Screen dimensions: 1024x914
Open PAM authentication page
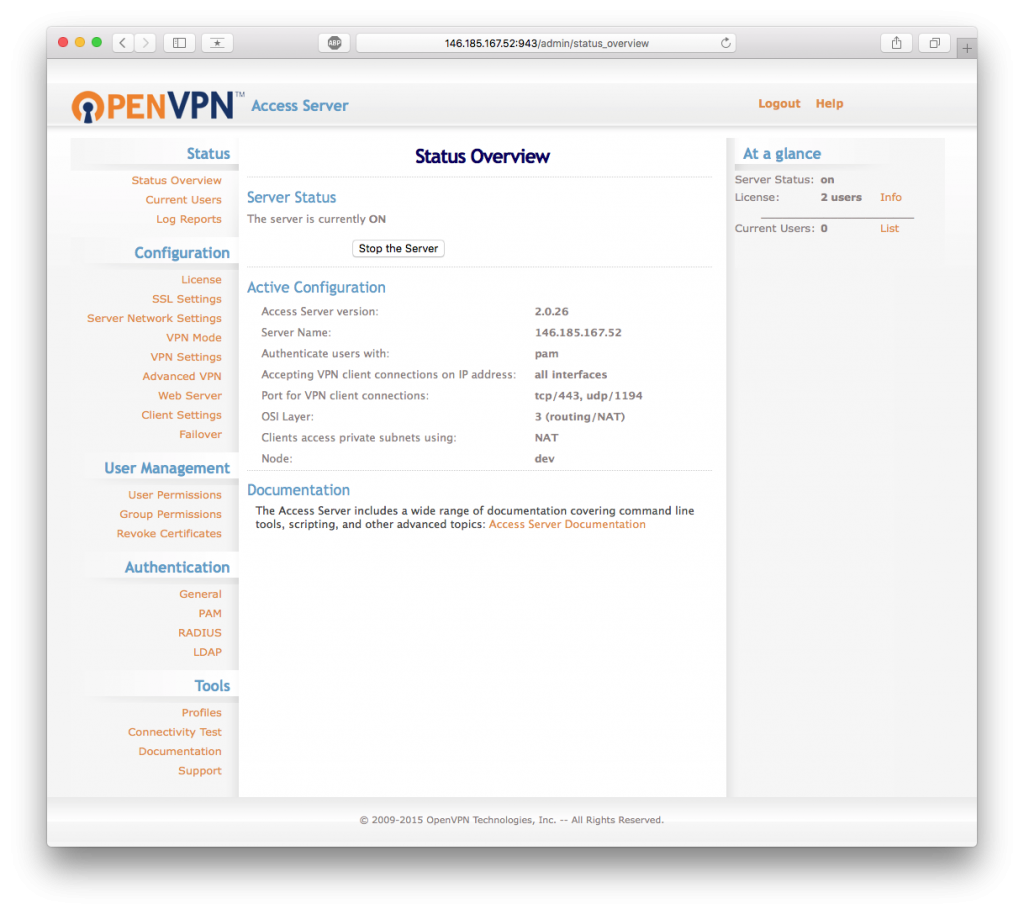click(210, 614)
